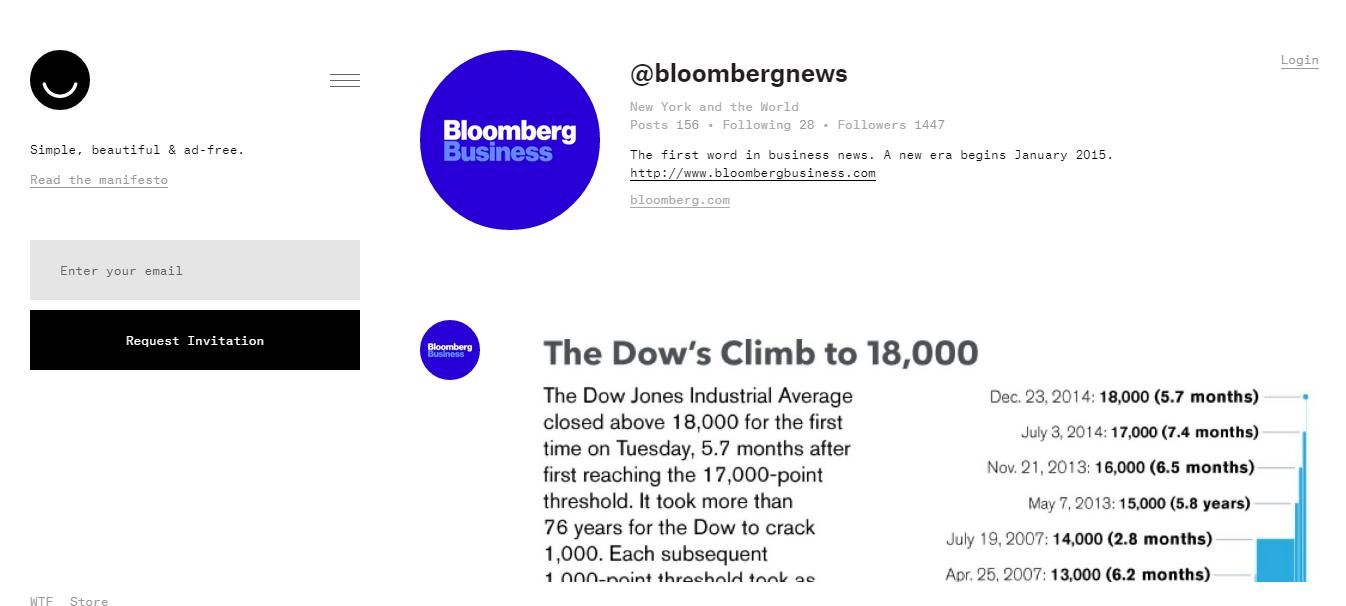The height and width of the screenshot is (606, 1346).
Task: Read the manifesto link
Action: pos(99,180)
